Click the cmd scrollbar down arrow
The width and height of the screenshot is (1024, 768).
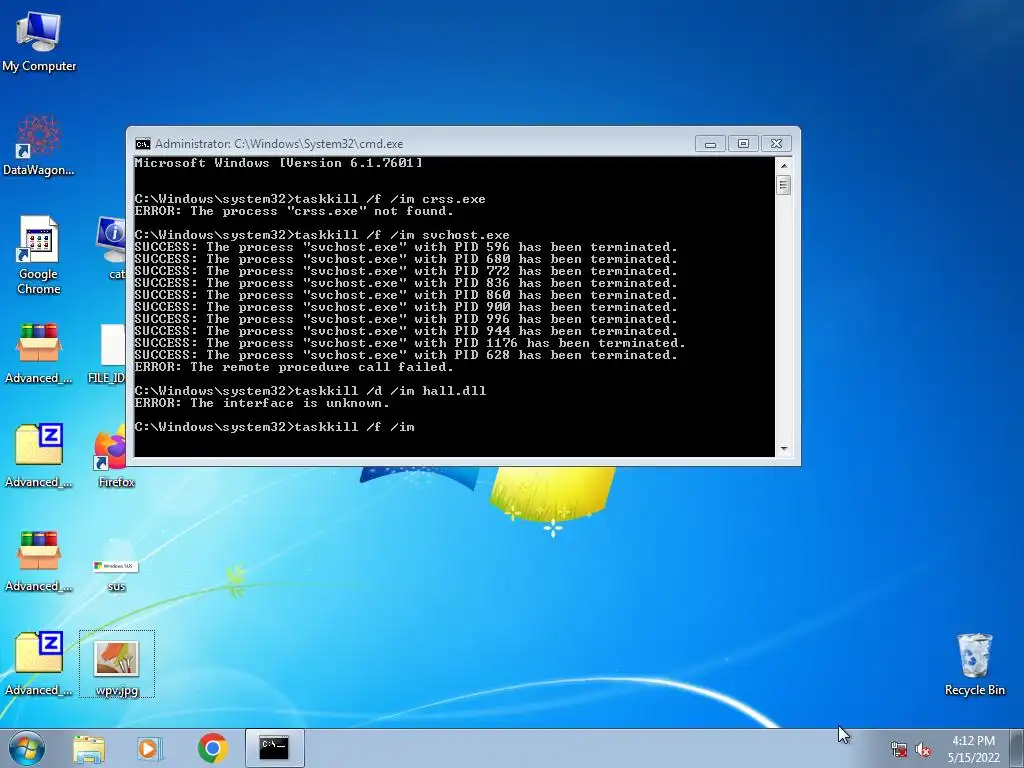(x=784, y=449)
